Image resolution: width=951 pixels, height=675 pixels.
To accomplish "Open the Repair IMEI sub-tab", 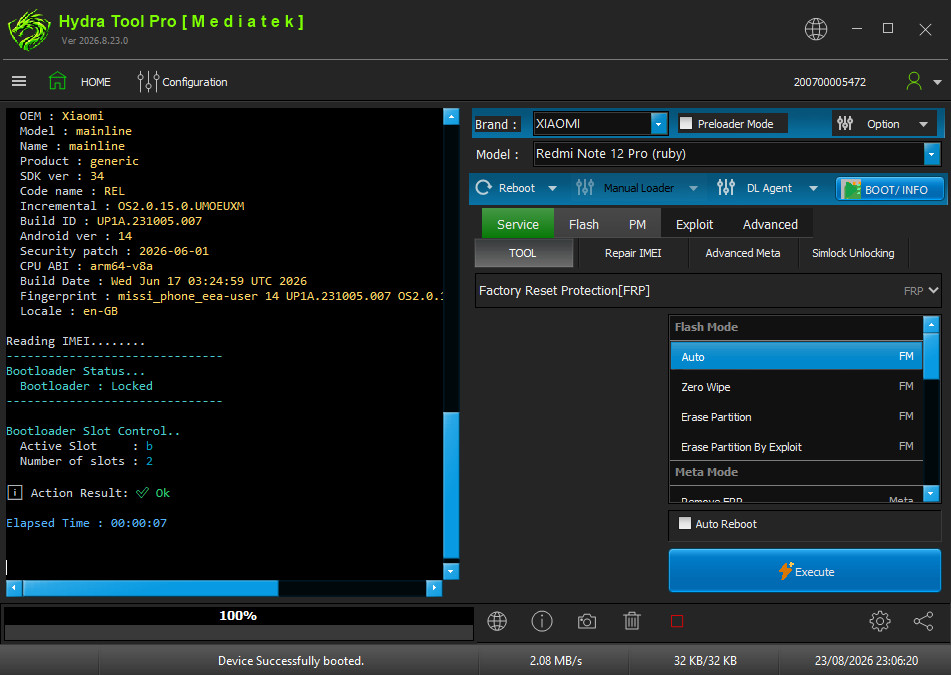I will (x=633, y=253).
